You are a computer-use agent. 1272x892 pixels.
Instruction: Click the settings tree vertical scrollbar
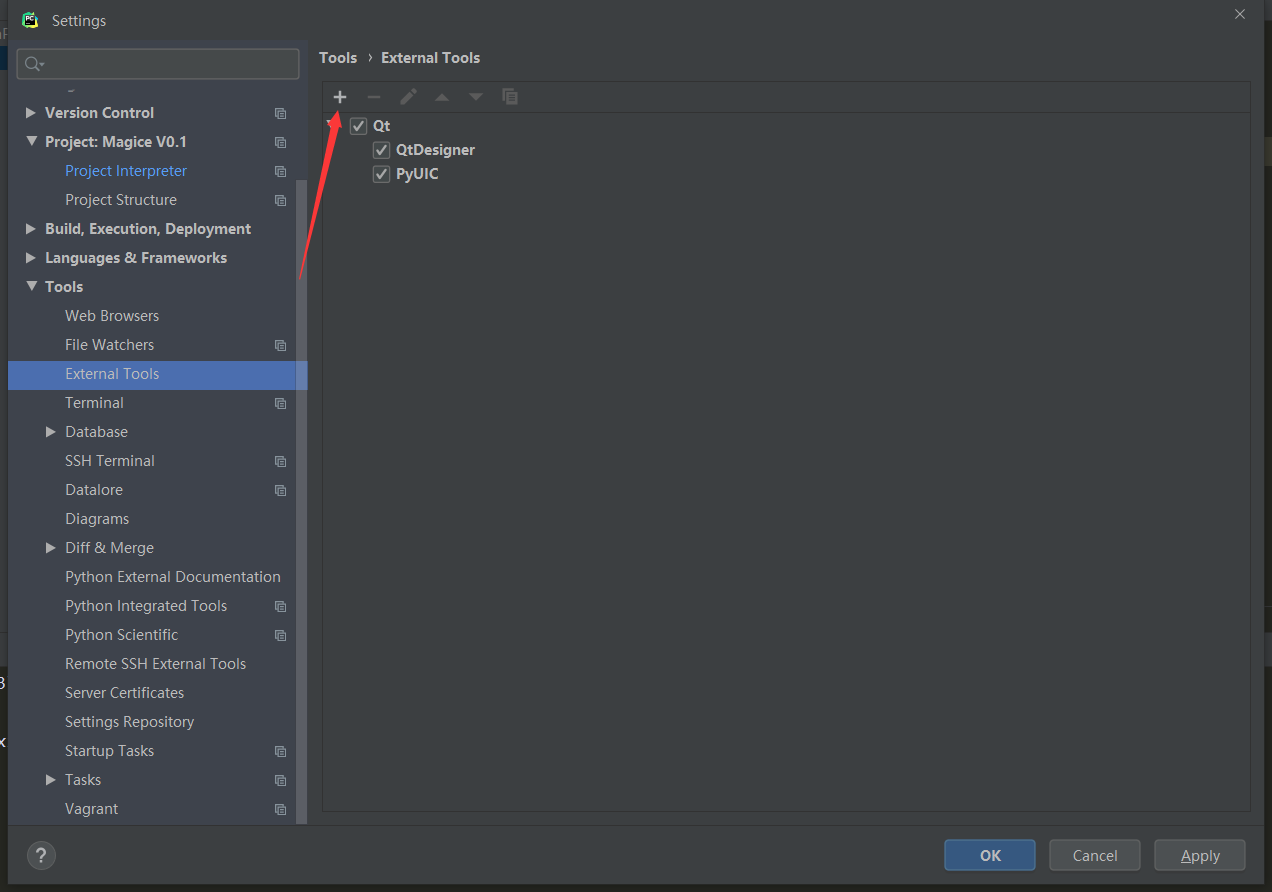tap(302, 500)
